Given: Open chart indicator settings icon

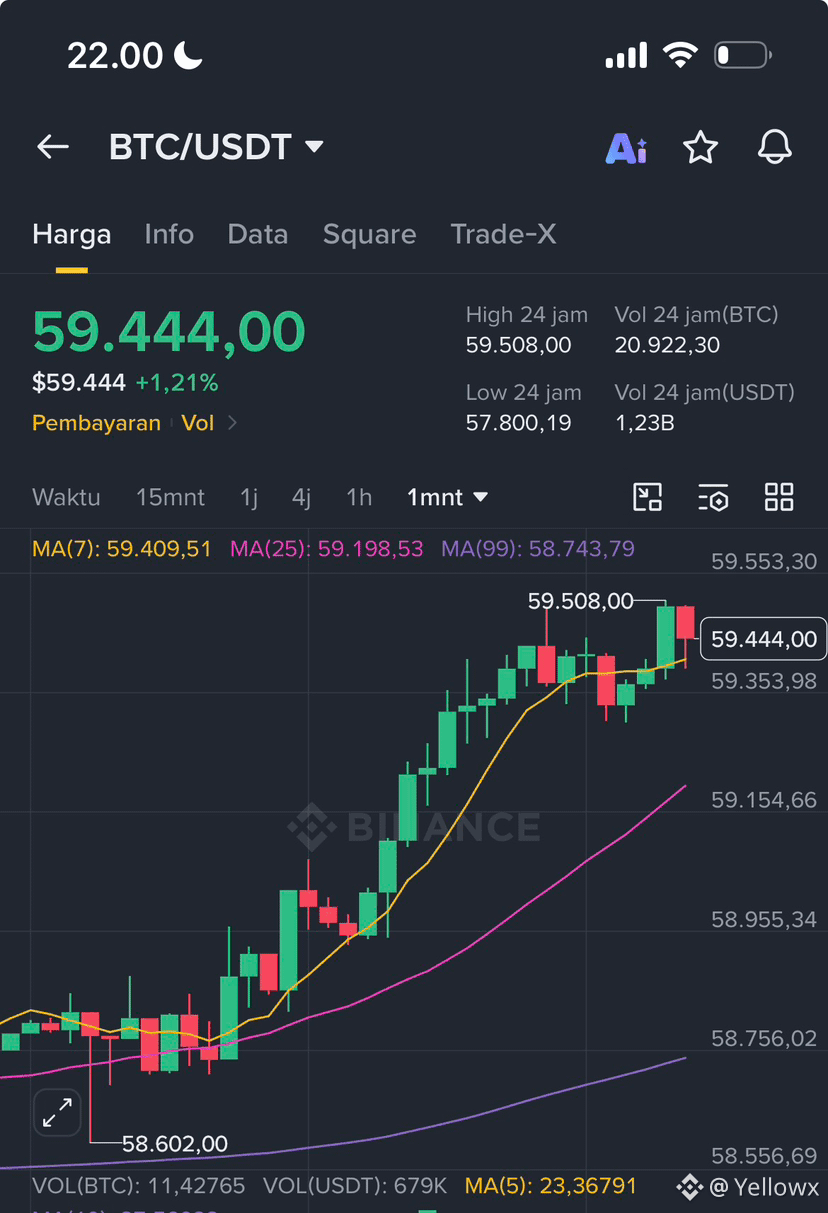Looking at the screenshot, I should coord(713,497).
